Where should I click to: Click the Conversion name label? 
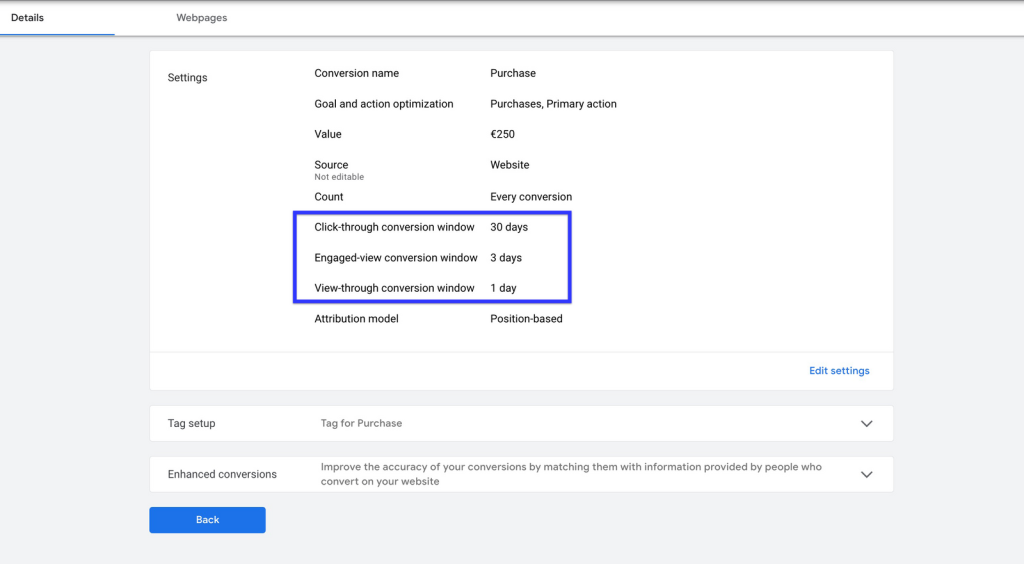(x=357, y=73)
